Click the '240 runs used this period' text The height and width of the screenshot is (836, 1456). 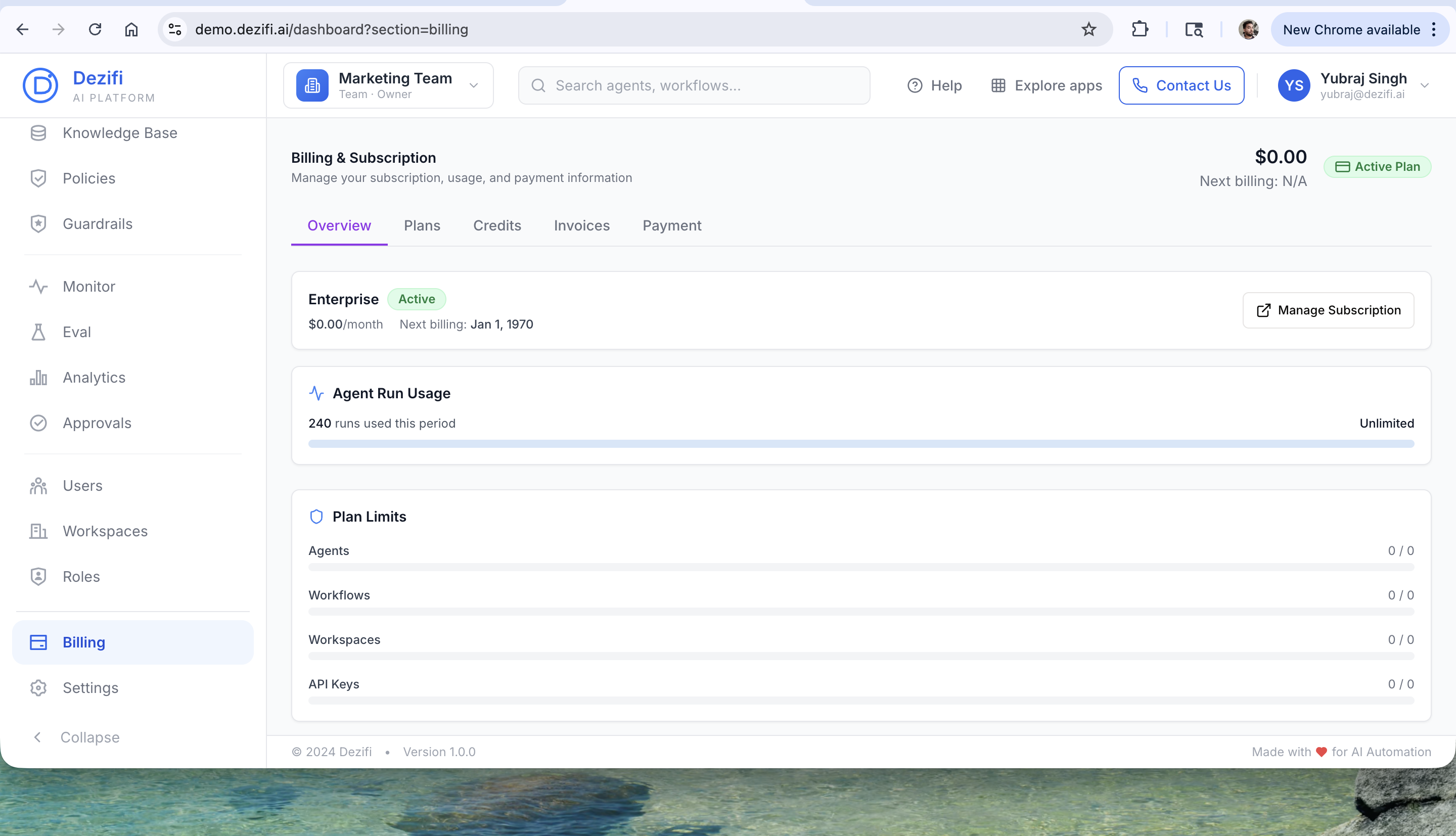[382, 424]
